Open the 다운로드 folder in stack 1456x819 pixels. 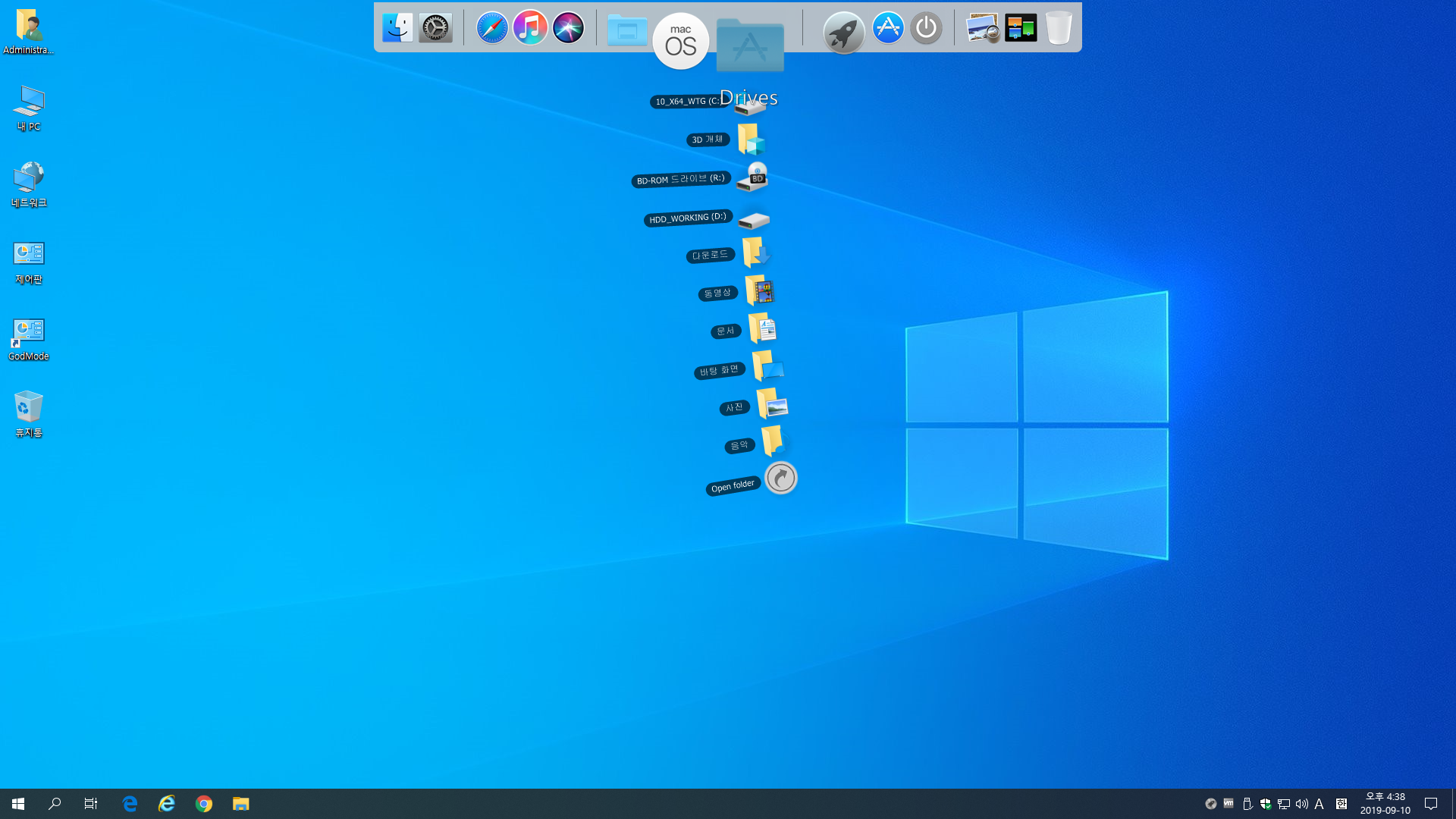tap(756, 253)
